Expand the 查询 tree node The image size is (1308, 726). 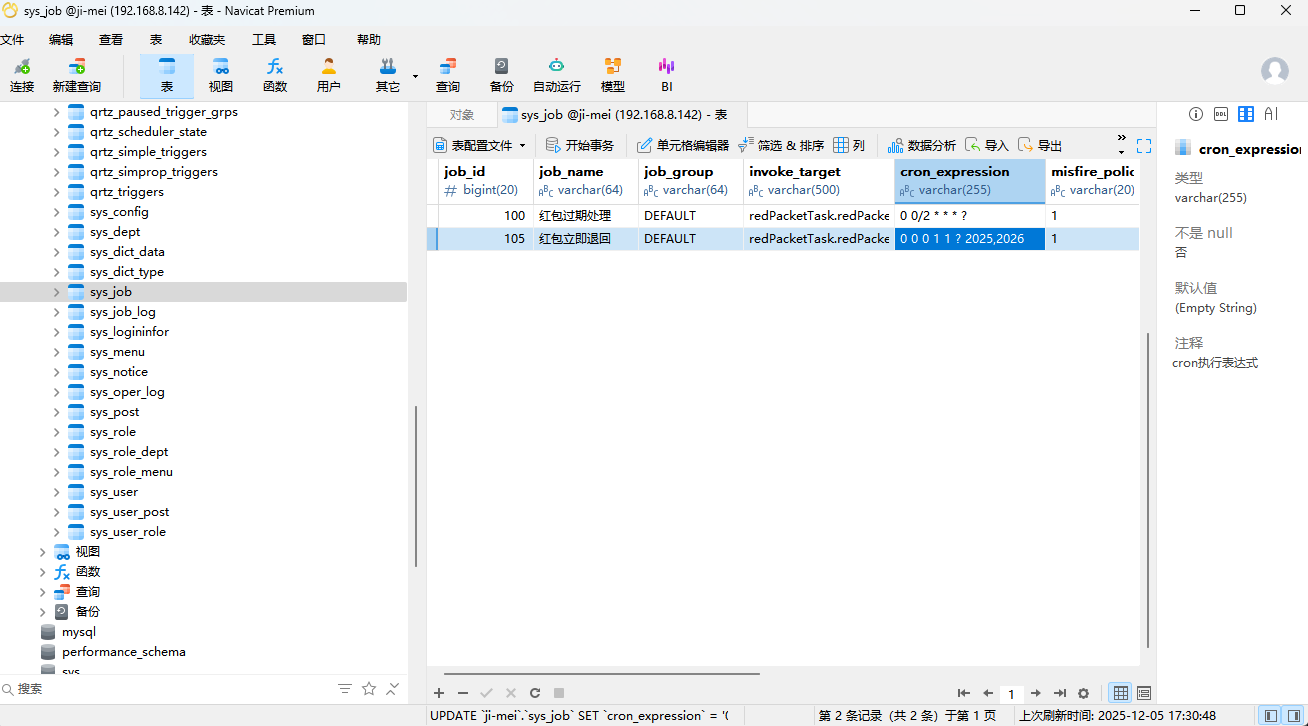(42, 592)
